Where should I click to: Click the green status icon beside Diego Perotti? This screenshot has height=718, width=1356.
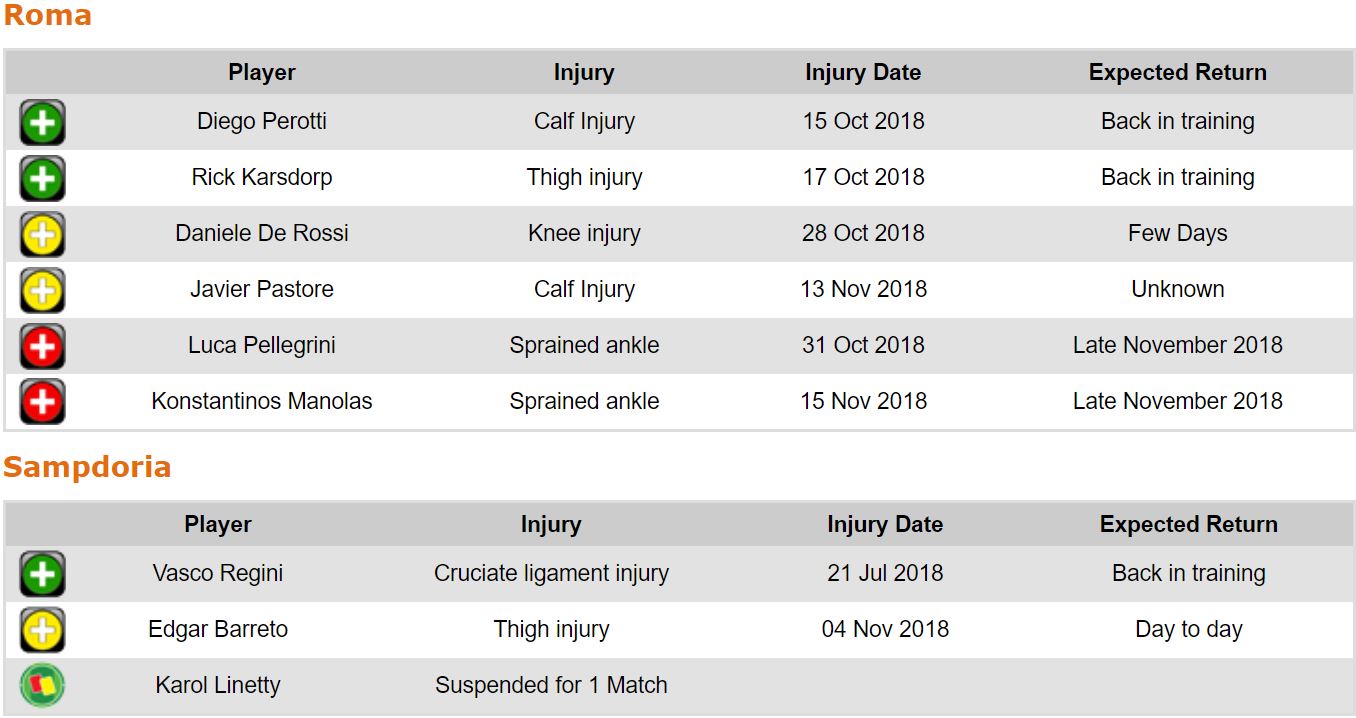(x=42, y=123)
